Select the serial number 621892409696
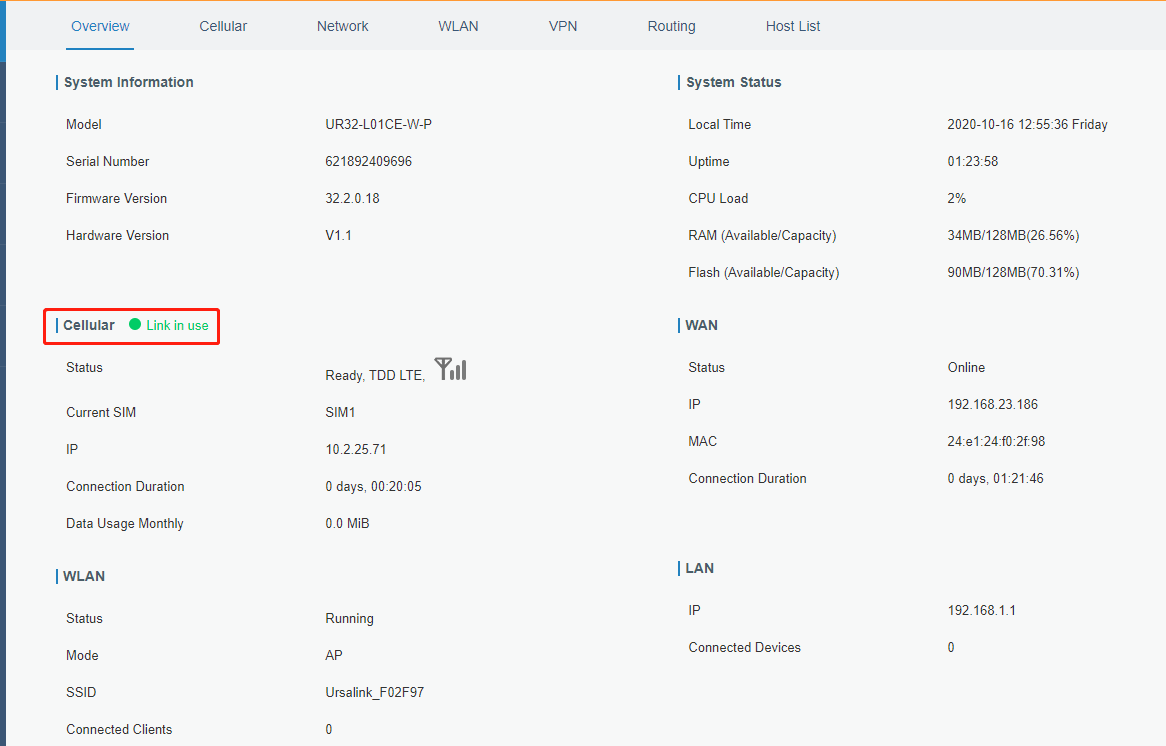This screenshot has width=1166, height=746. tap(368, 161)
